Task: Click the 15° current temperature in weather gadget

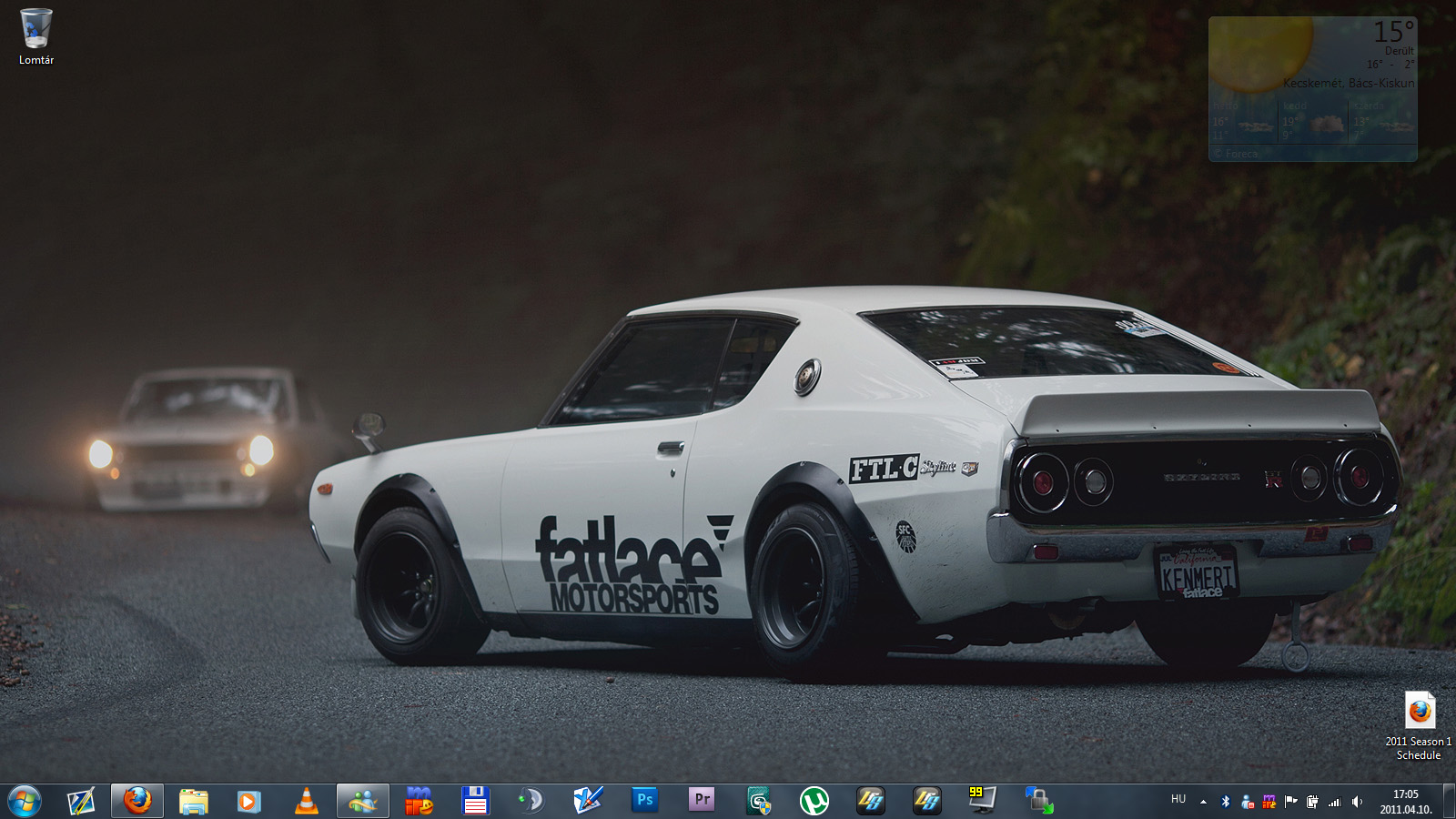Action: click(x=1394, y=32)
